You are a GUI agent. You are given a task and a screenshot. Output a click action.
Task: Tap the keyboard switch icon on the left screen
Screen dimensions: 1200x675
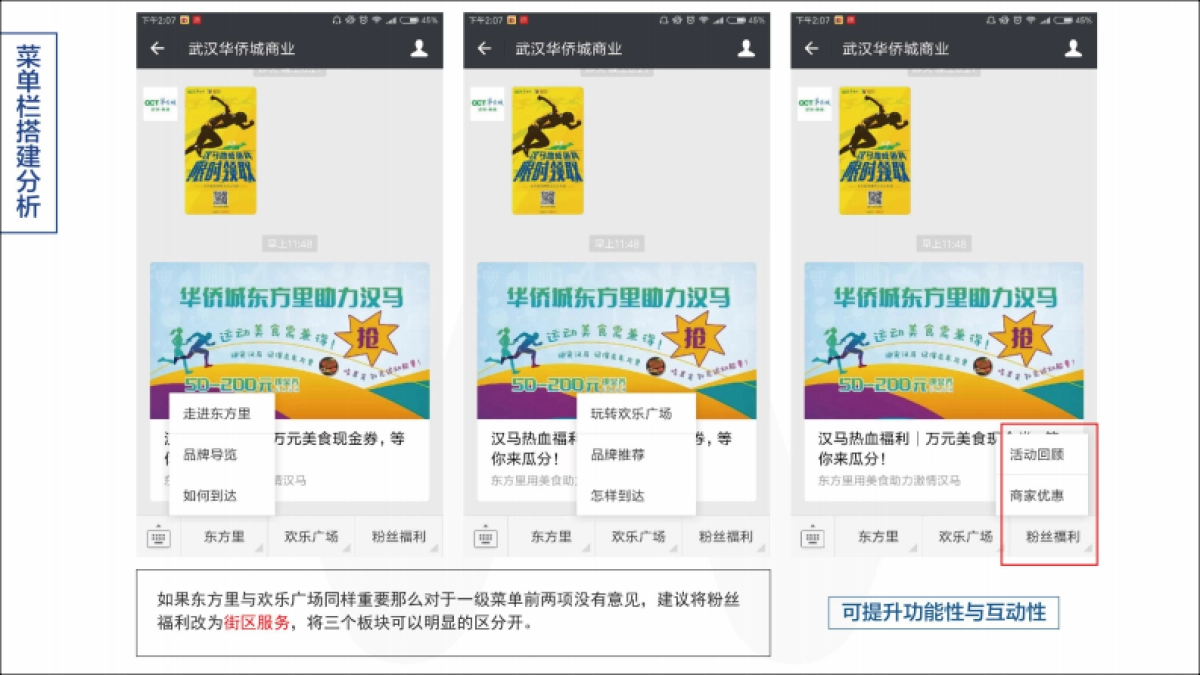[x=158, y=537]
